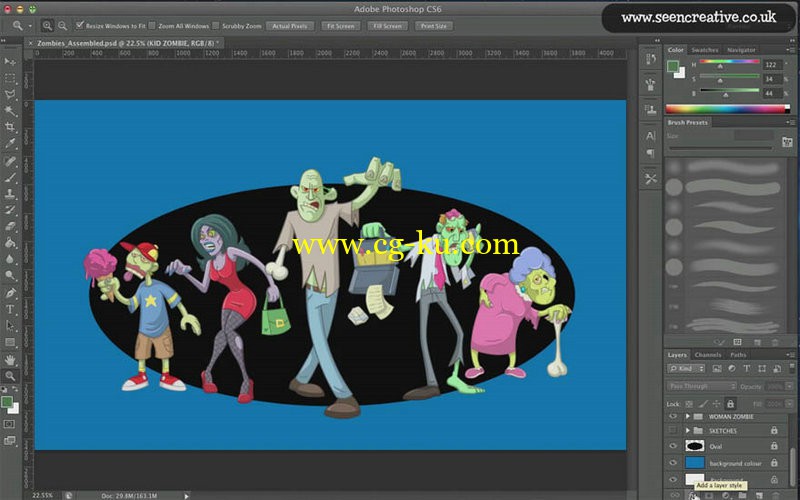Select the History Brush tool
This screenshot has height=500, width=800.
[10, 210]
